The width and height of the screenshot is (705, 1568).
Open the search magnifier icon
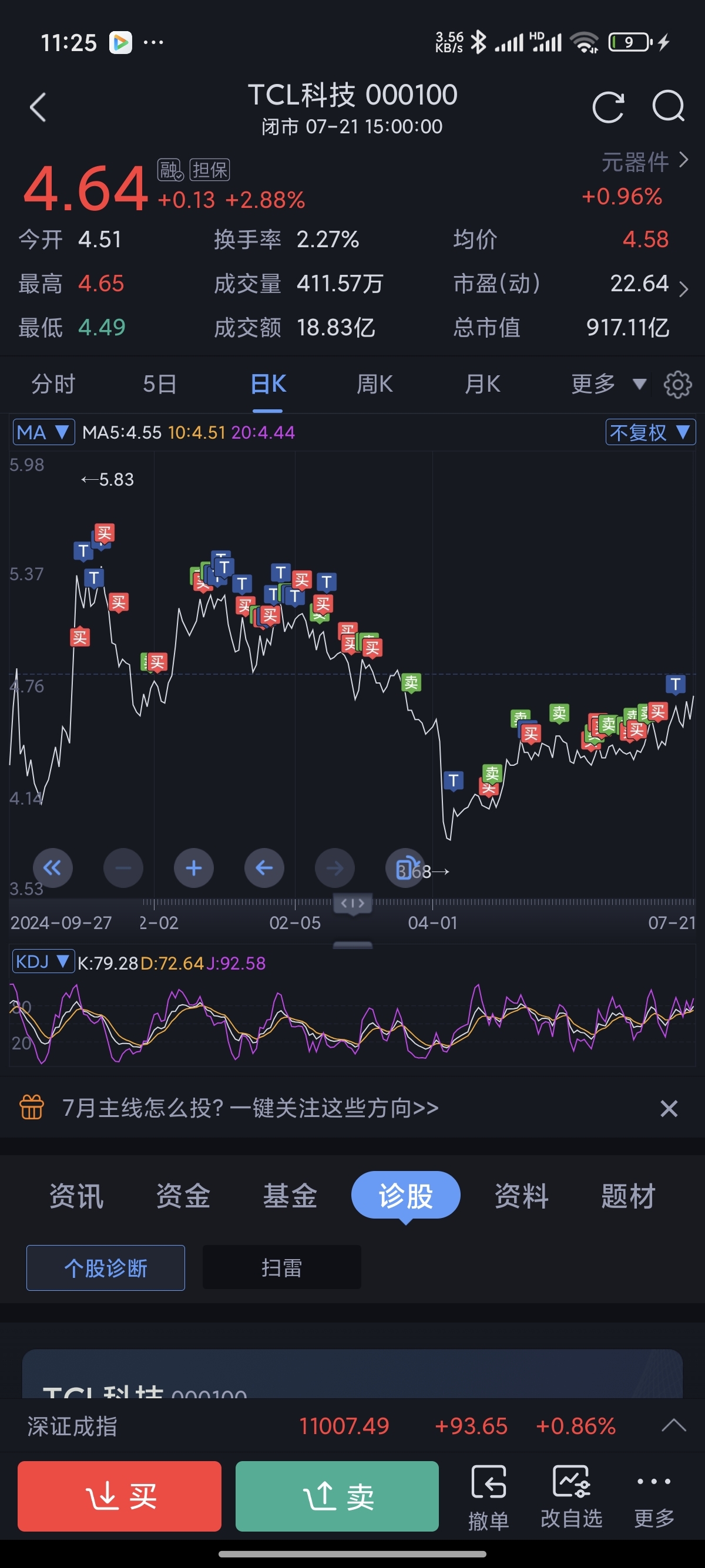(668, 106)
